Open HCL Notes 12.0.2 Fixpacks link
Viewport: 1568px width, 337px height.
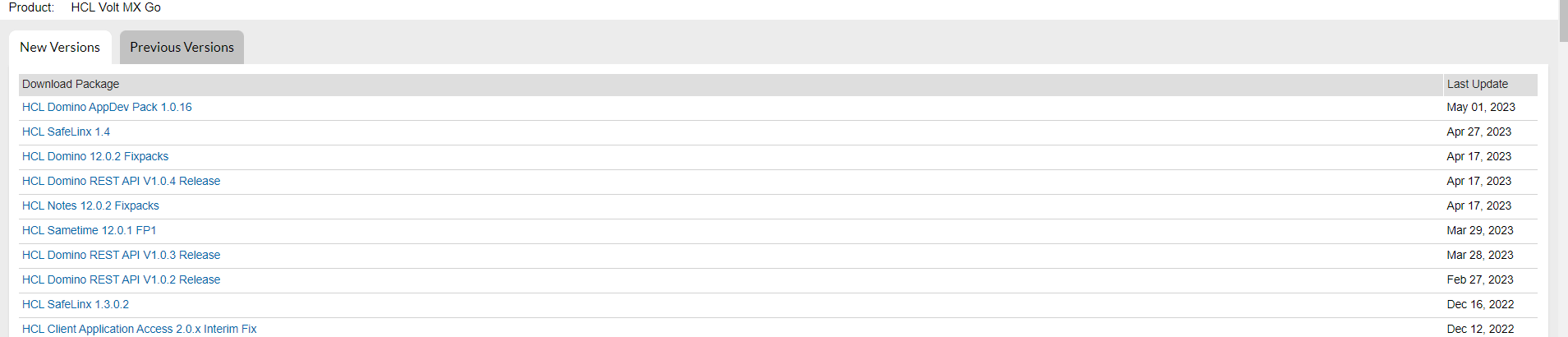click(90, 205)
